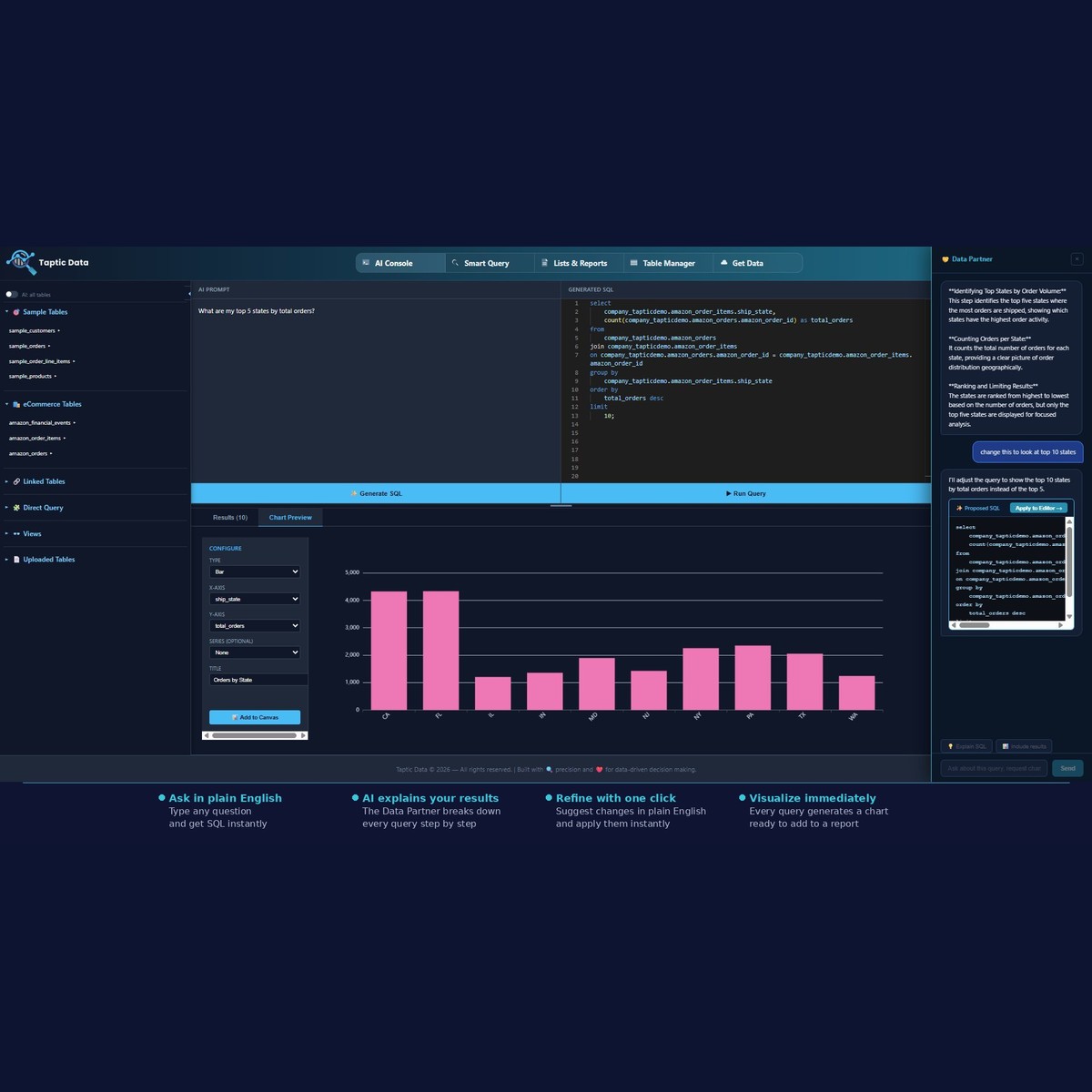Click the Add to Canvas button
This screenshot has width=1092, height=1092.
point(255,717)
